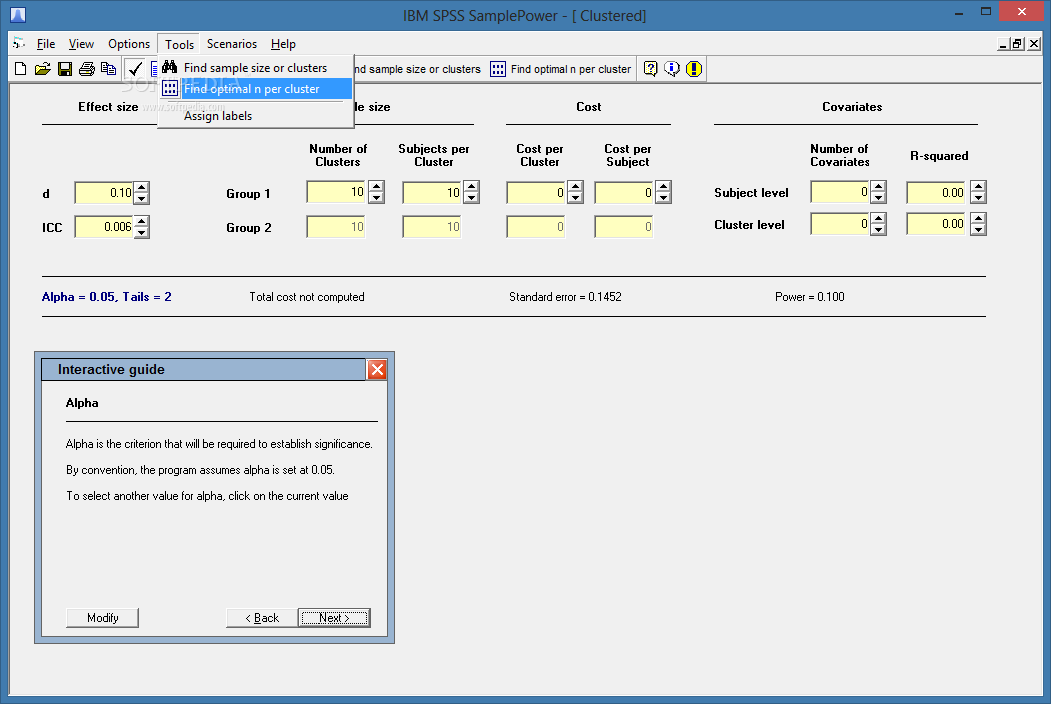Image resolution: width=1051 pixels, height=704 pixels.
Task: Click the copy icon in the toolbar
Action: tap(108, 69)
